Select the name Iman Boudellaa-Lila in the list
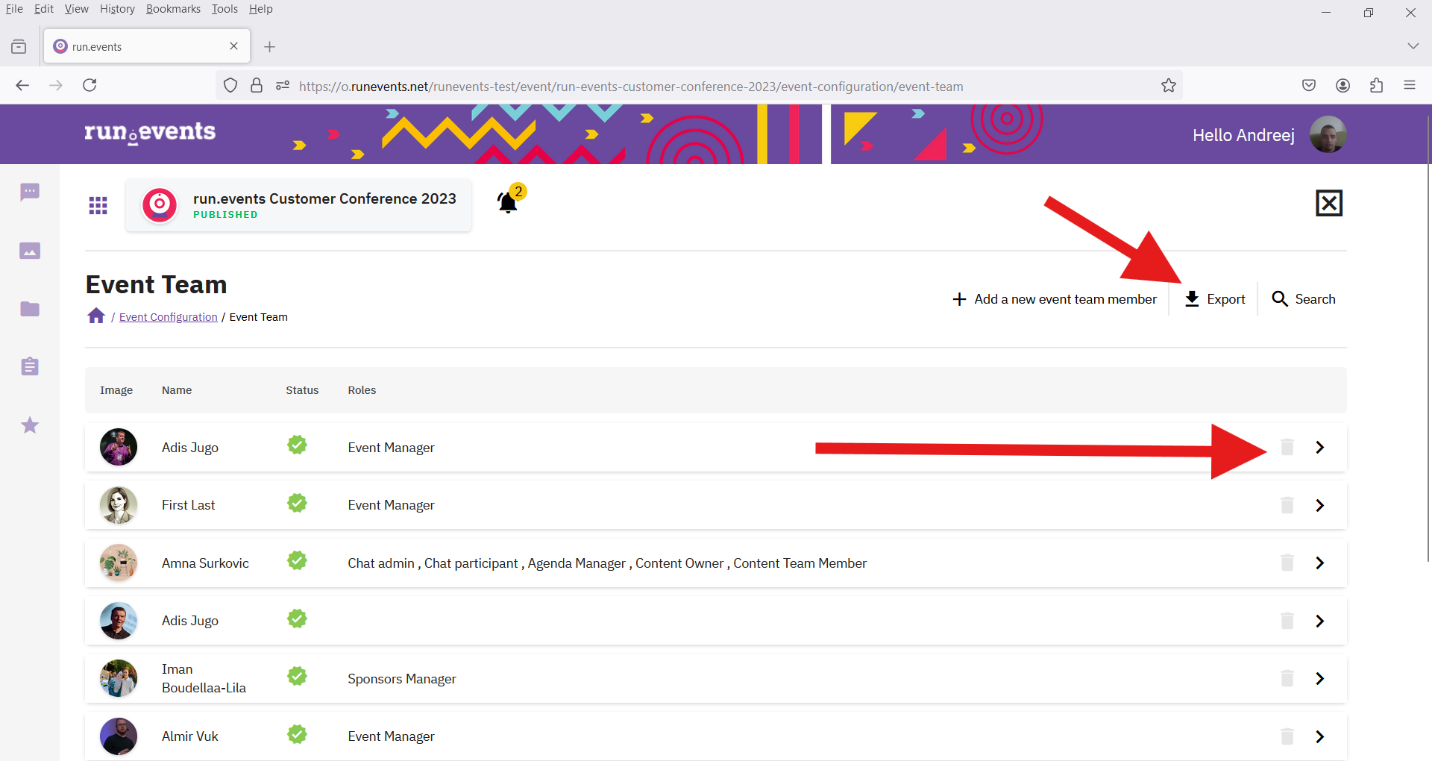The width and height of the screenshot is (1432, 761). [204, 679]
